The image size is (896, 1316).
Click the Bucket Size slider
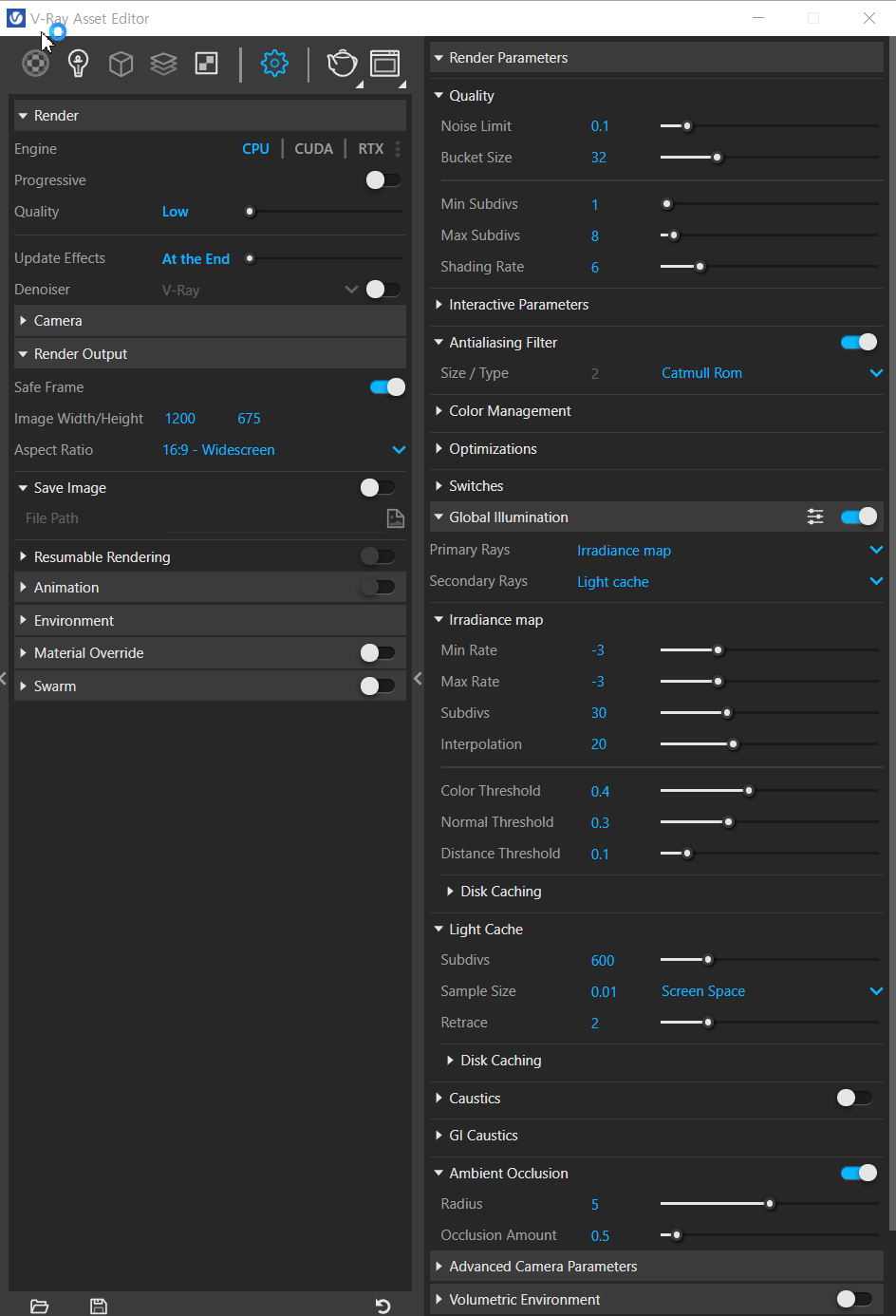769,157
